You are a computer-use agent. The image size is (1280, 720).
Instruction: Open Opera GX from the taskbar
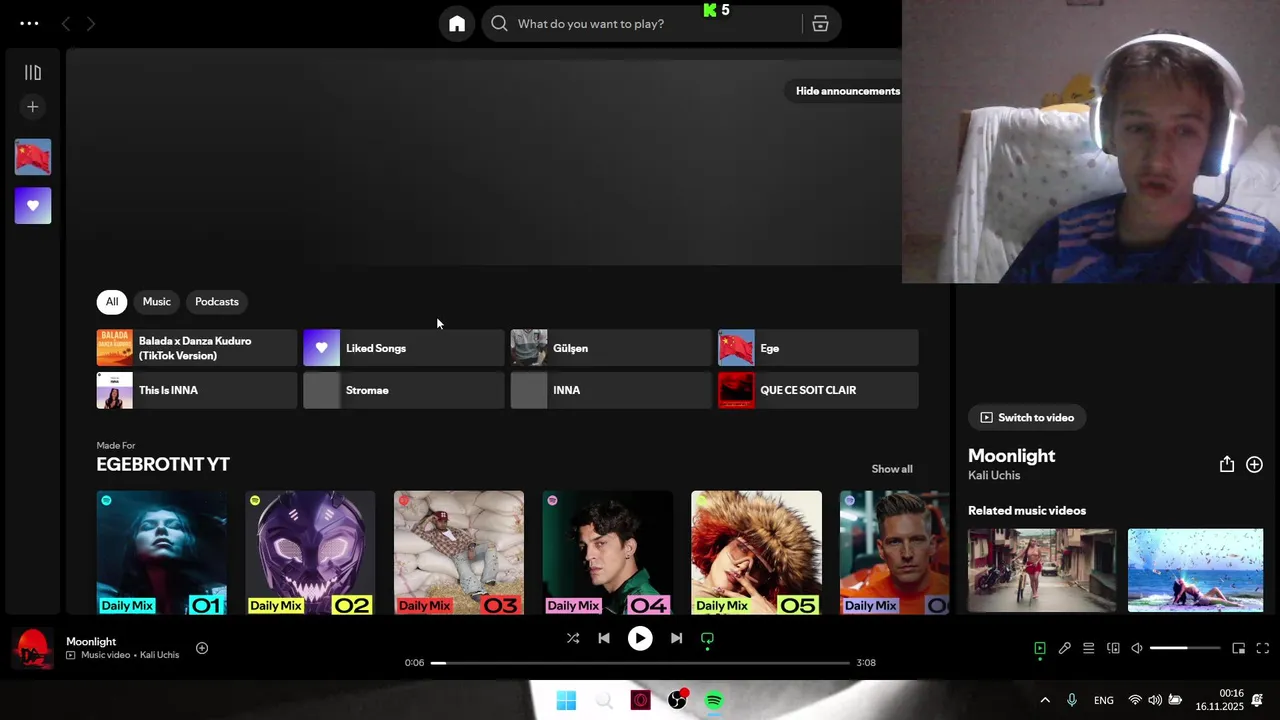641,701
